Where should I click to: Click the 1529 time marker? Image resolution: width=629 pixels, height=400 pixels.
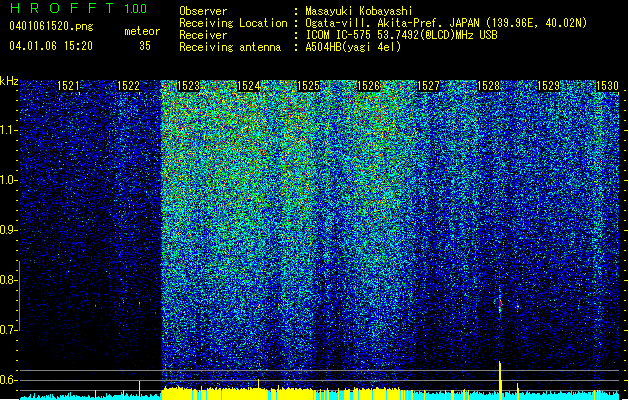point(548,86)
